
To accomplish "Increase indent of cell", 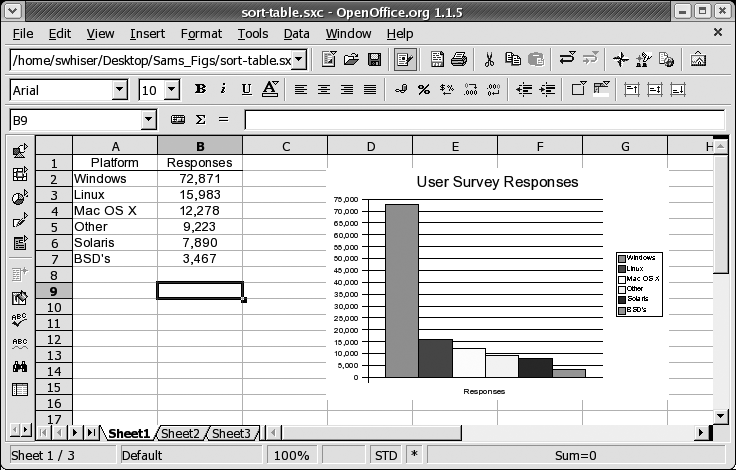I will [547, 89].
